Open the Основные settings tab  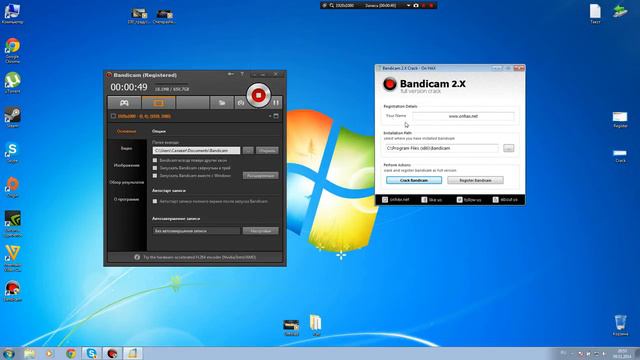(x=127, y=131)
